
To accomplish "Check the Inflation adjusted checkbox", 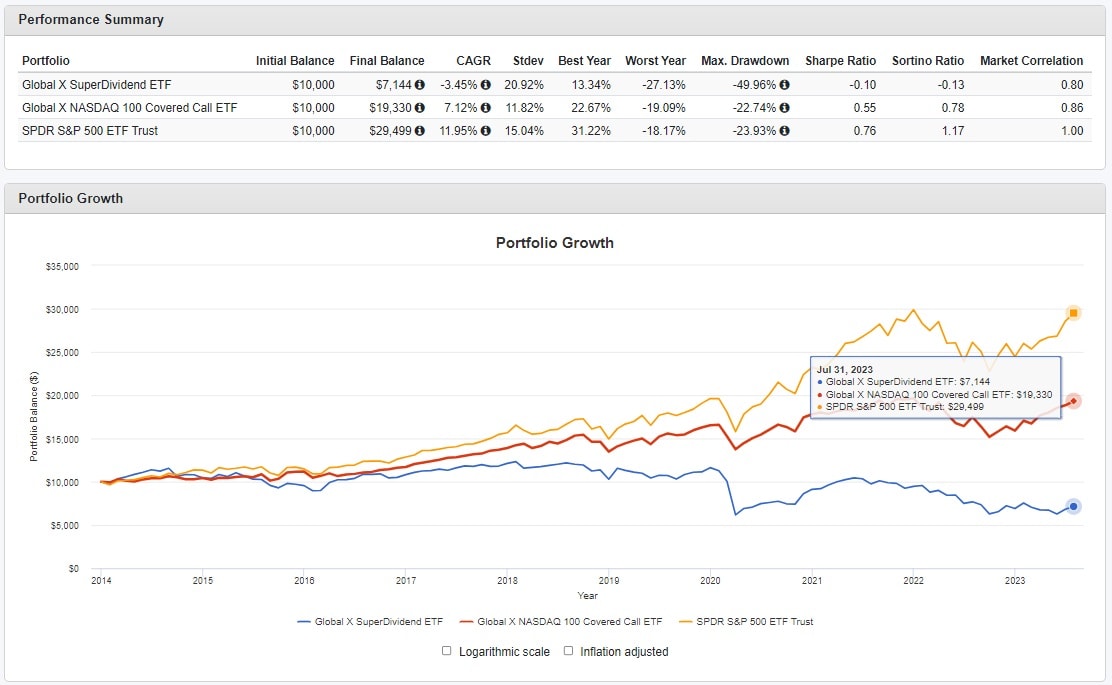I will (x=569, y=651).
